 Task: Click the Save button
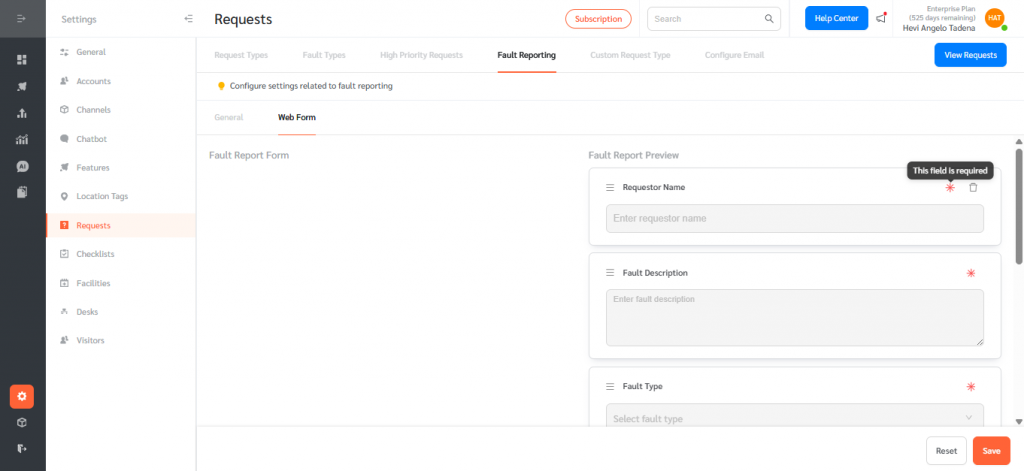[x=991, y=451]
